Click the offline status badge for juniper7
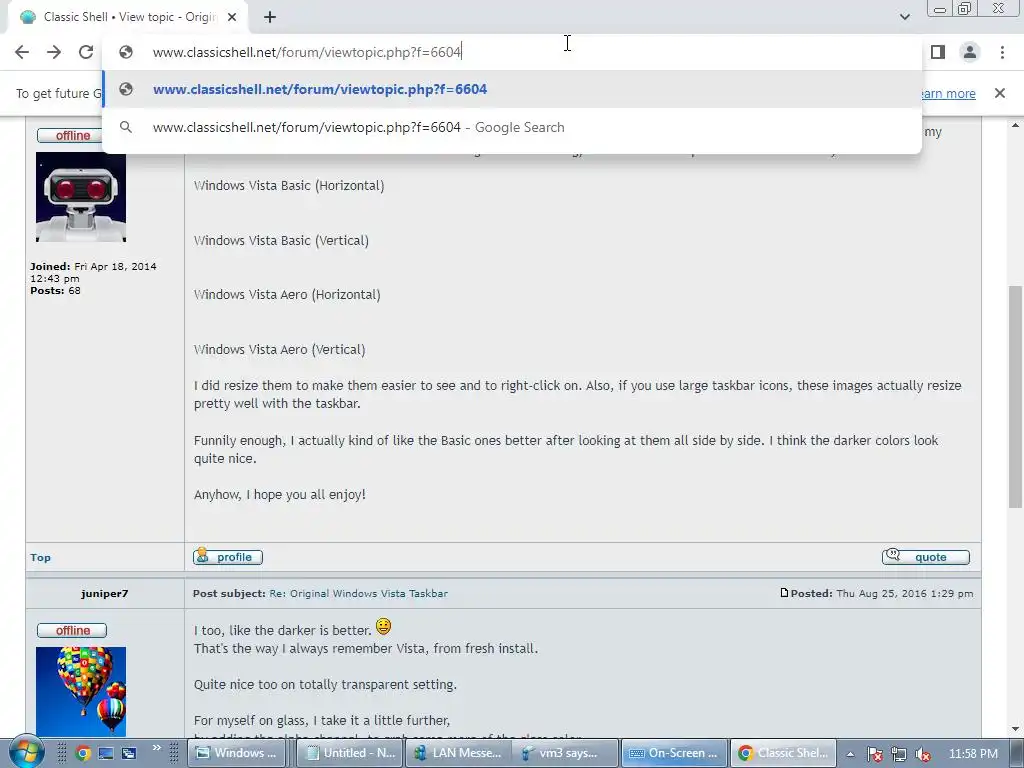The width and height of the screenshot is (1024, 768). (x=72, y=631)
